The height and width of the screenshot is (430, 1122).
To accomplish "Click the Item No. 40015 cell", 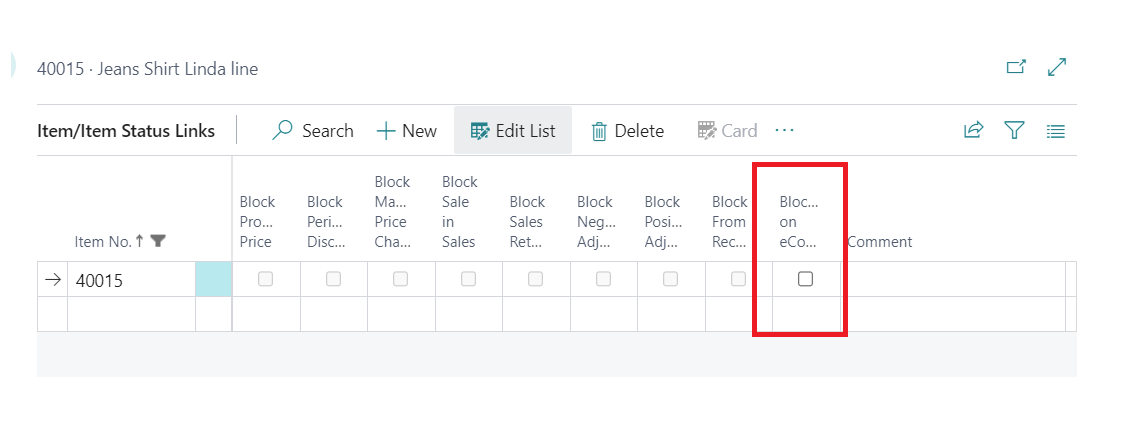I will pyautogui.click(x=130, y=281).
